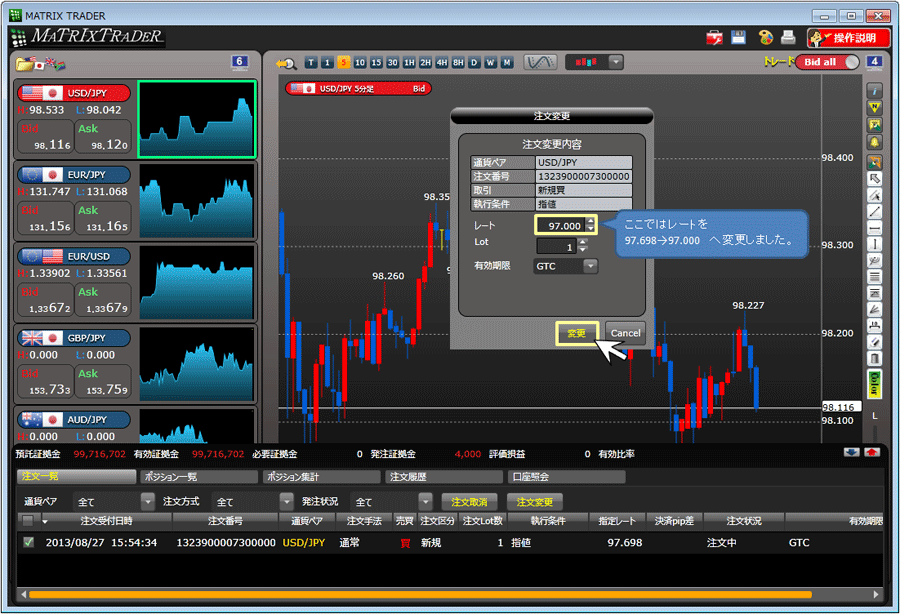Select the diagonal trend line tool
900x614 pixels.
pyautogui.click(x=874, y=212)
